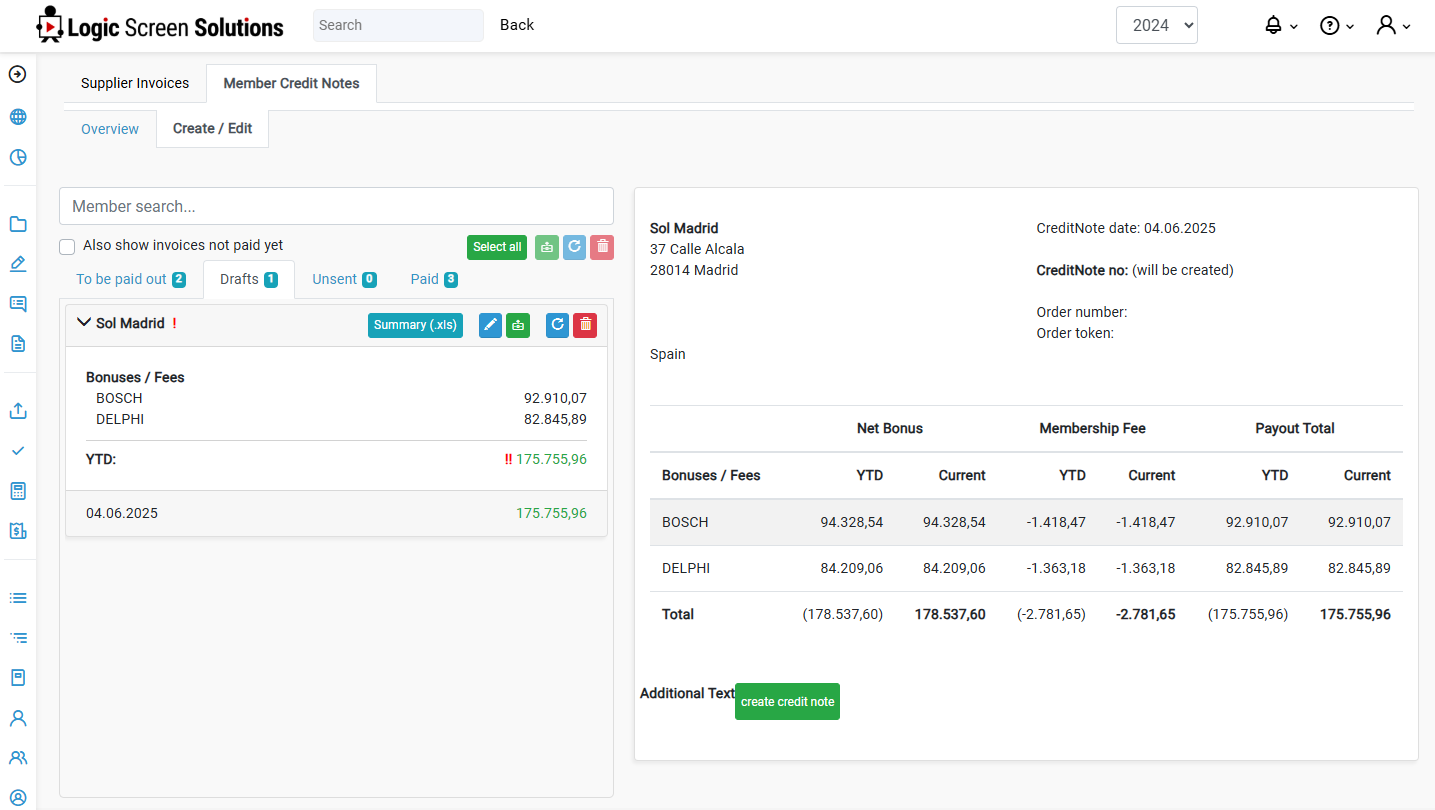
Task: Click the 'create credit note' button
Action: 787,702
